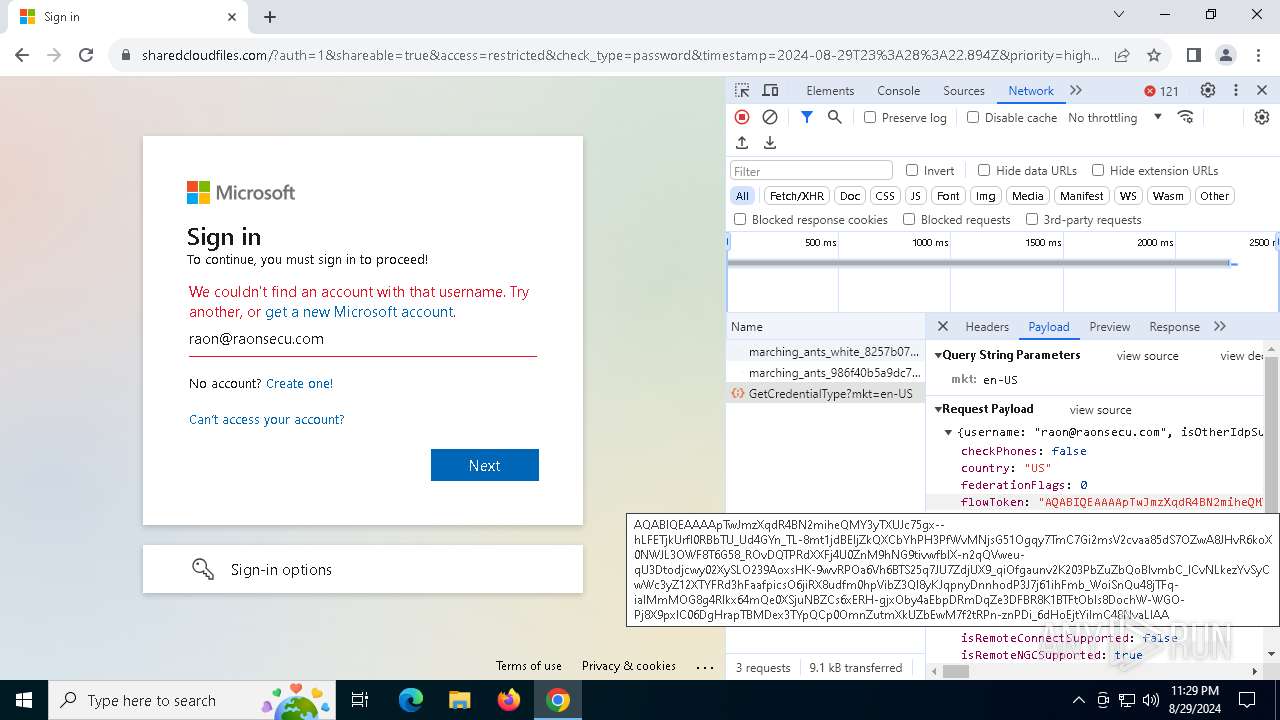The height and width of the screenshot is (720, 1280).
Task: Enable Disable cache checkbox
Action: [973, 117]
